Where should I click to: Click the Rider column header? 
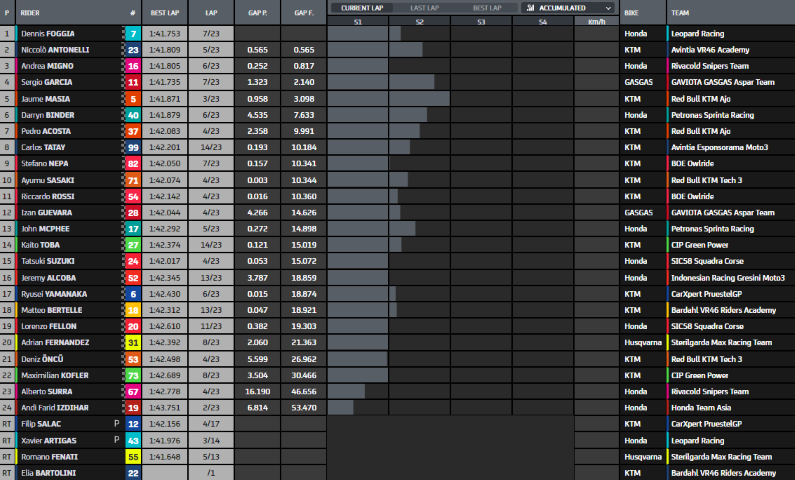coord(31,14)
